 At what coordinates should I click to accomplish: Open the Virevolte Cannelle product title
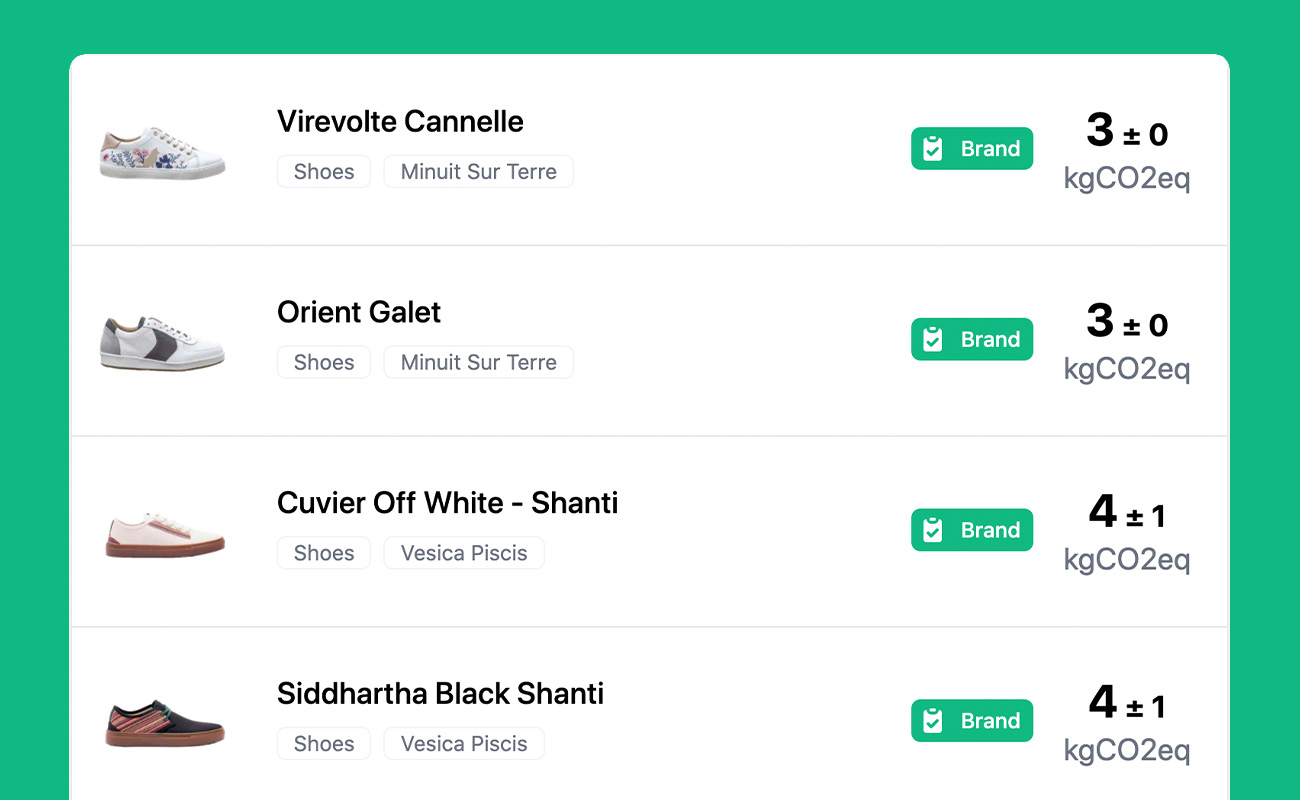pos(400,122)
